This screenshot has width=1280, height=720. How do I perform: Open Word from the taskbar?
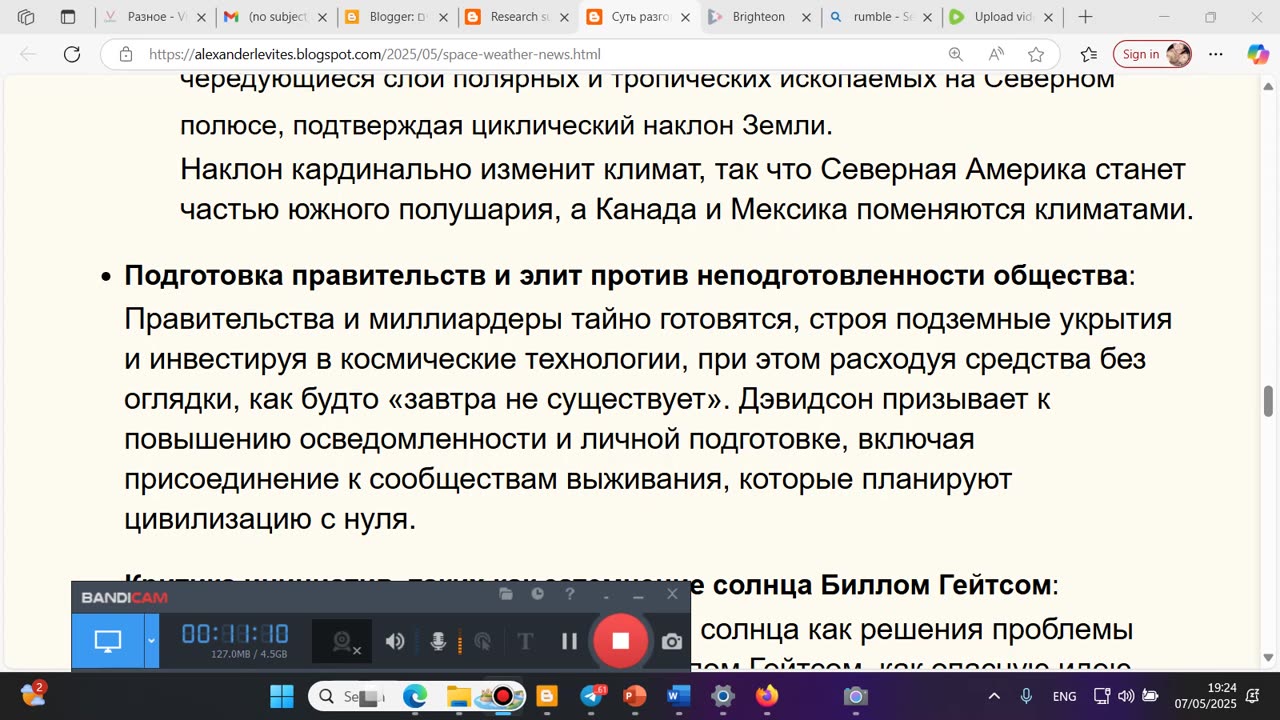coord(678,696)
